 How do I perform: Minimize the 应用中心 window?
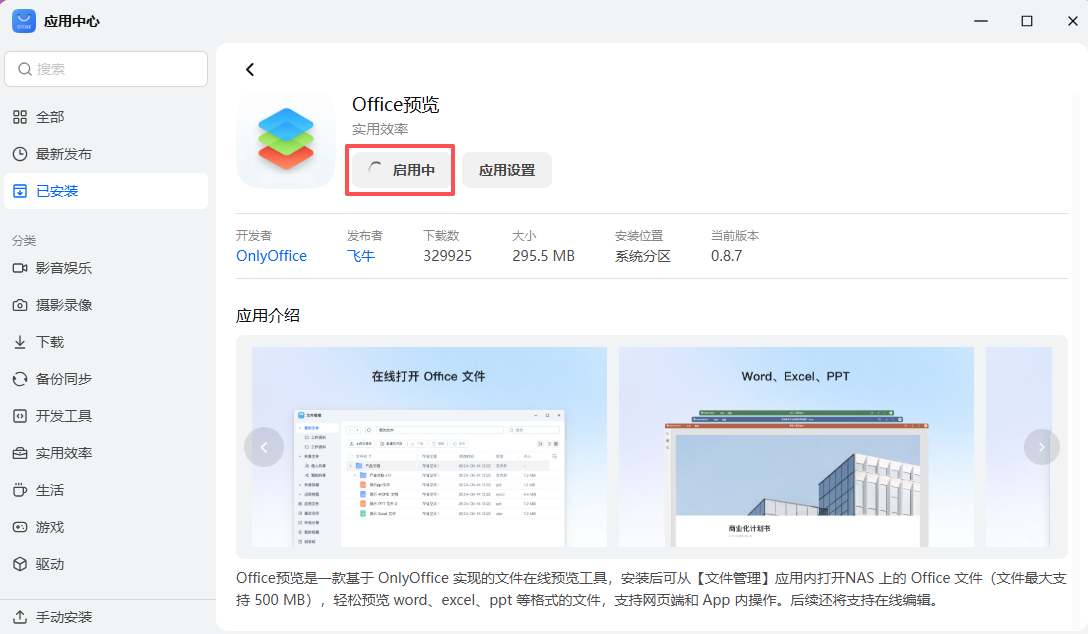click(x=980, y=21)
